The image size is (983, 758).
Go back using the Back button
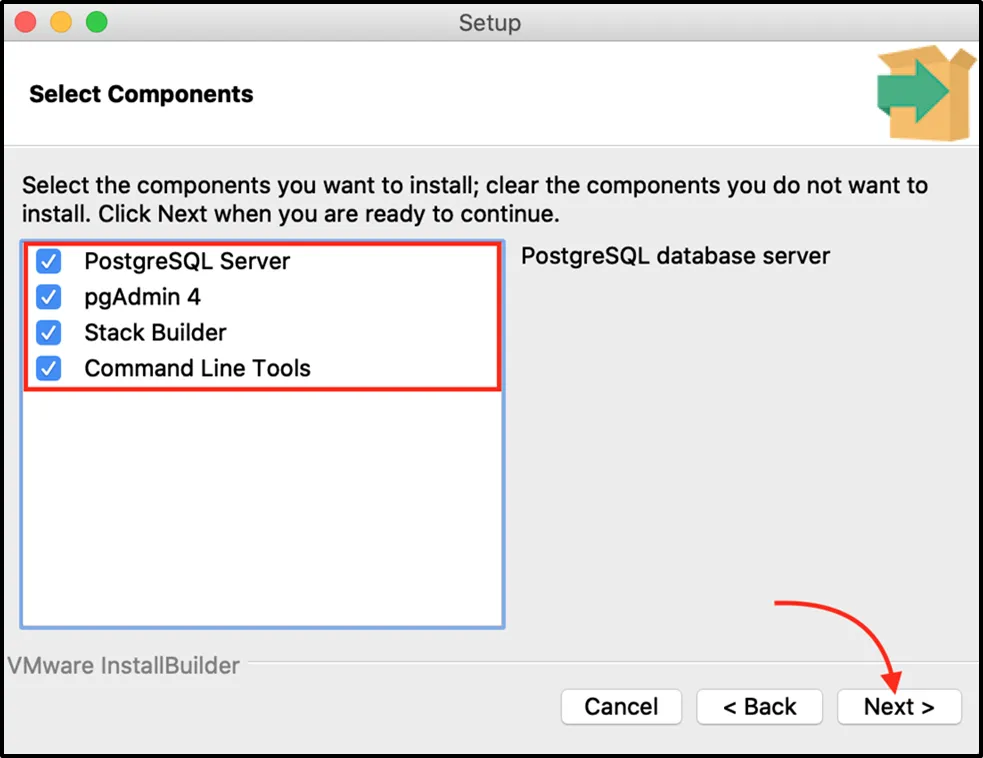pyautogui.click(x=759, y=707)
